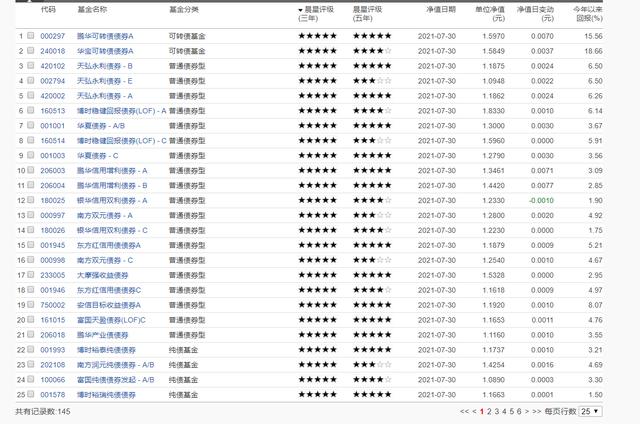Open fund link 东方红信用债债券A

pos(109,246)
